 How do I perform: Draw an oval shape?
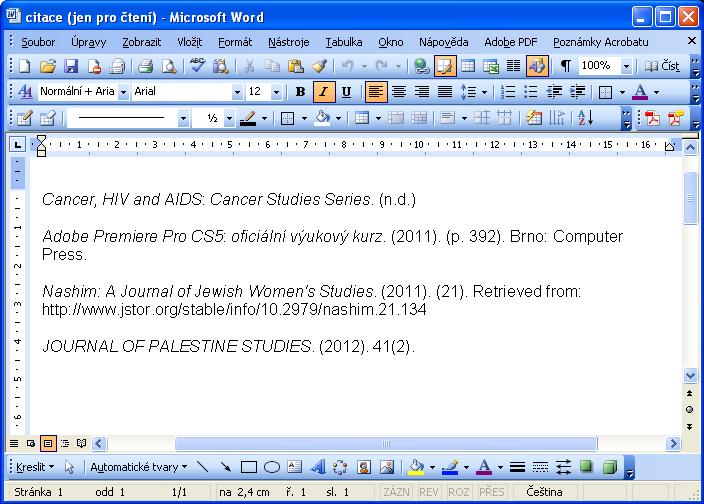272,467
